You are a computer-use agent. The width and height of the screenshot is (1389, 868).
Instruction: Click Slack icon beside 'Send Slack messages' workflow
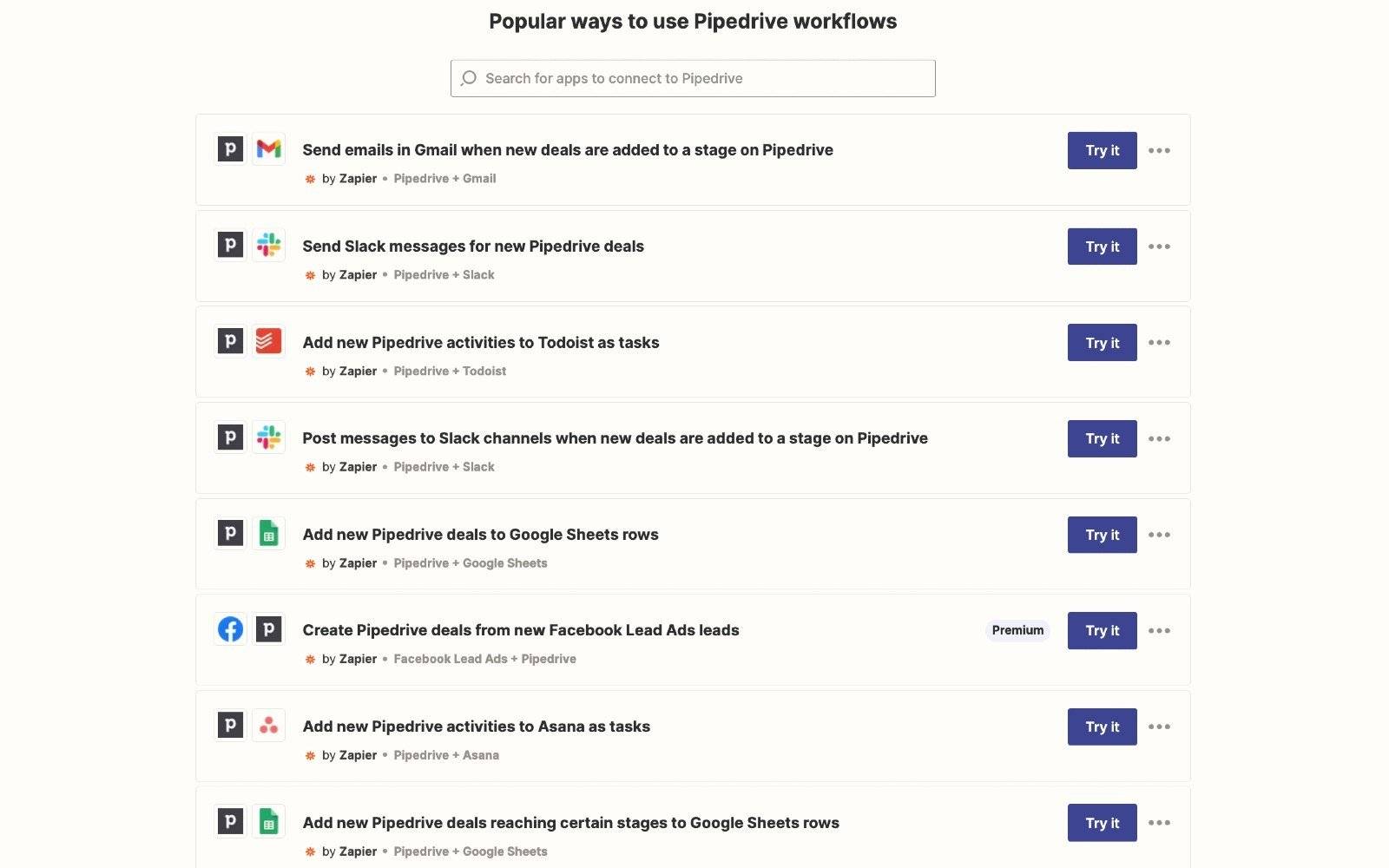(268, 246)
